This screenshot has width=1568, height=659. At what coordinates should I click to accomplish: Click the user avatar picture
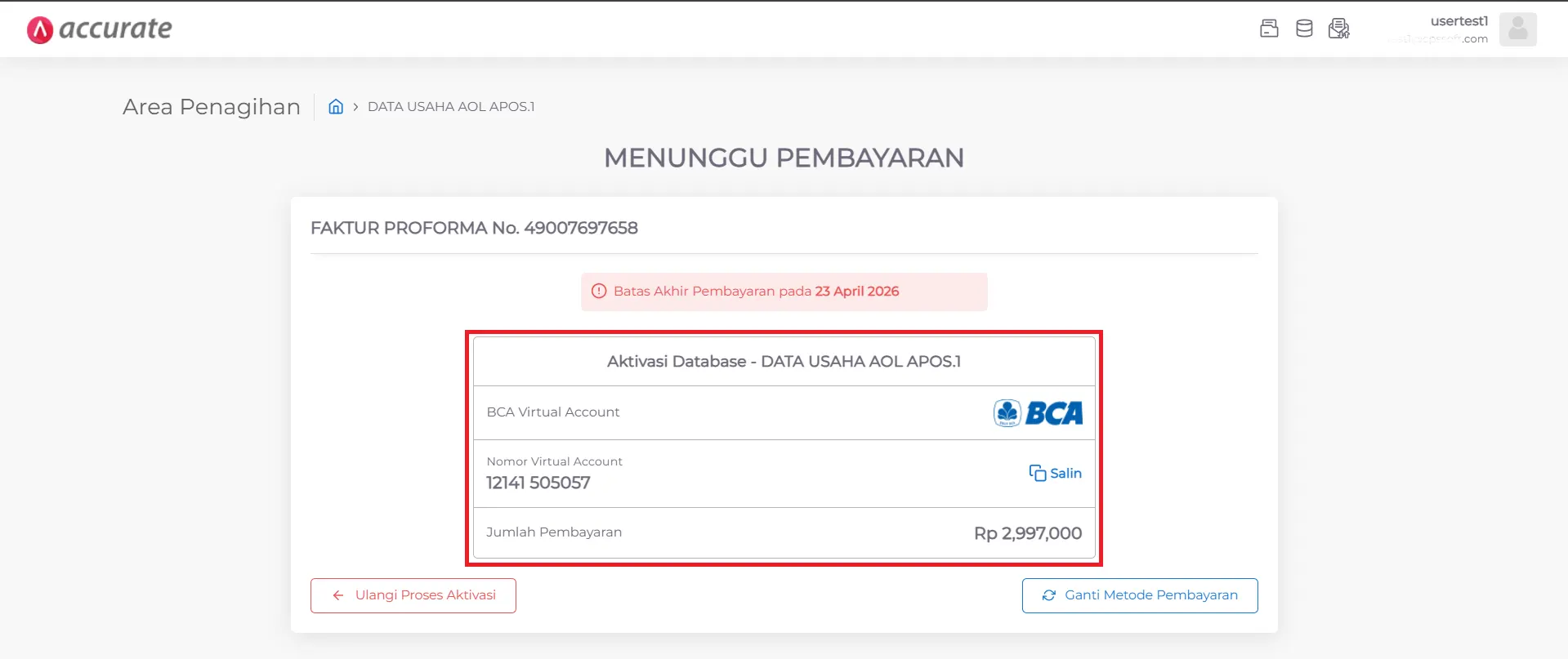tap(1517, 29)
